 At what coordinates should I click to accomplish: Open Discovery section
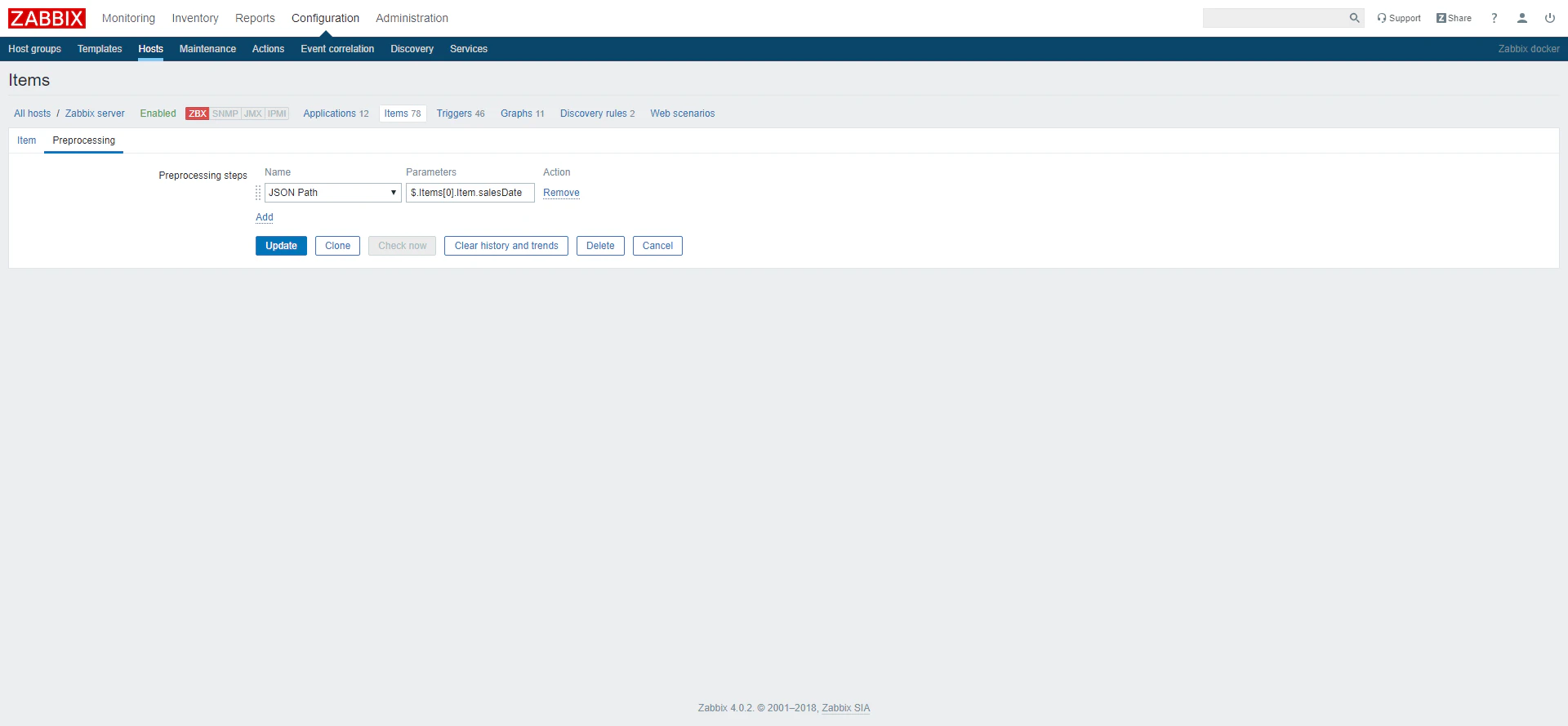412,49
